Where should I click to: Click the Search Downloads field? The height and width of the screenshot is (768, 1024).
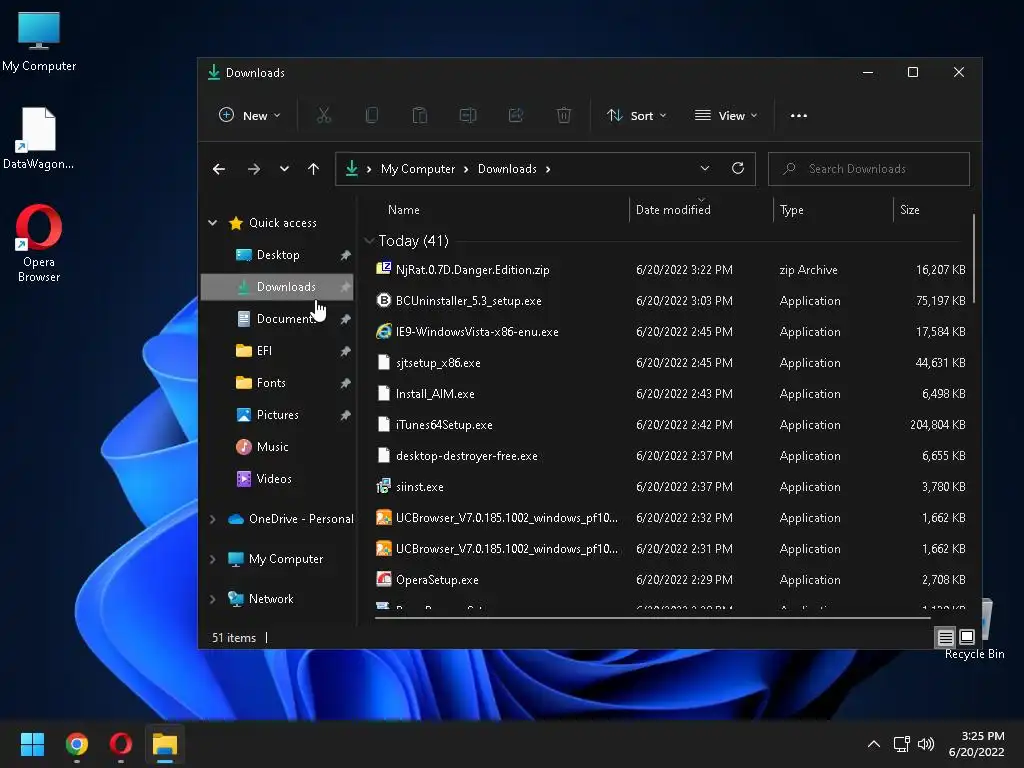click(x=869, y=168)
